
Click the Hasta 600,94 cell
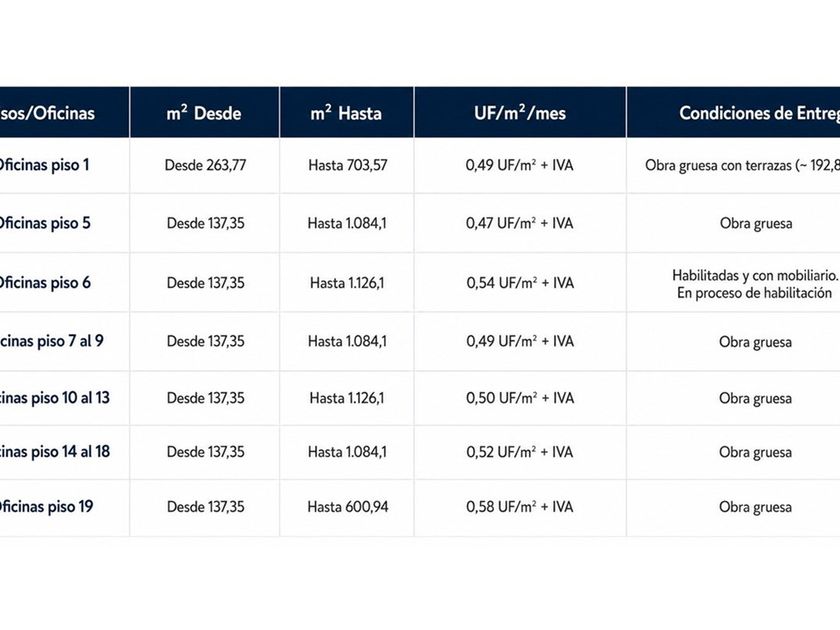348,506
